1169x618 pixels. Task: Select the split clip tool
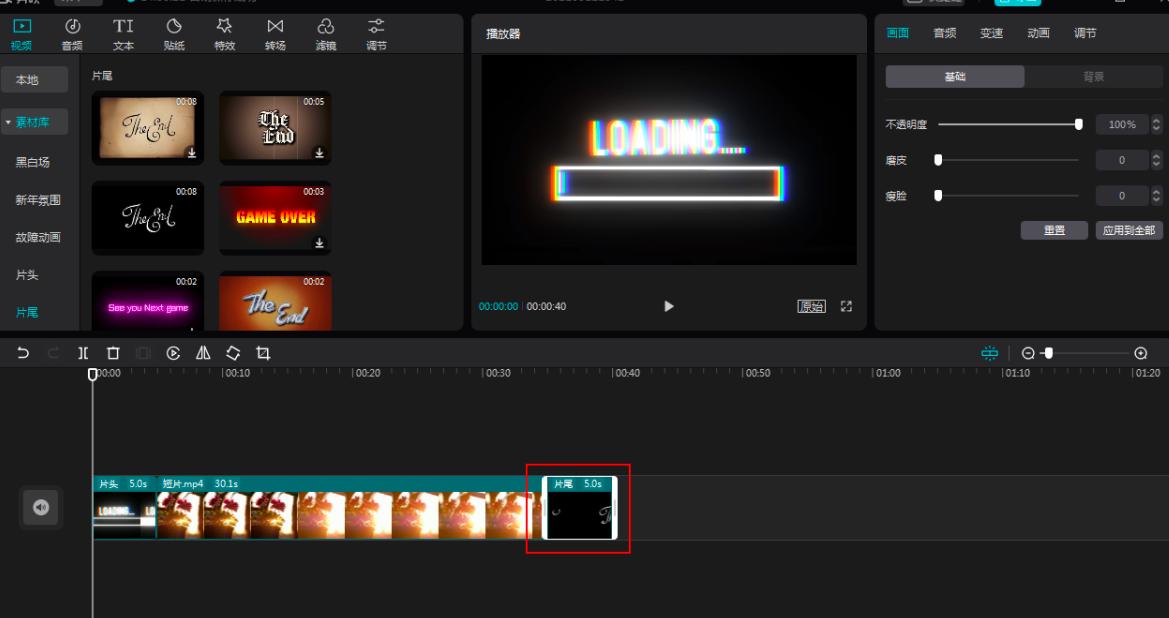pyautogui.click(x=83, y=353)
